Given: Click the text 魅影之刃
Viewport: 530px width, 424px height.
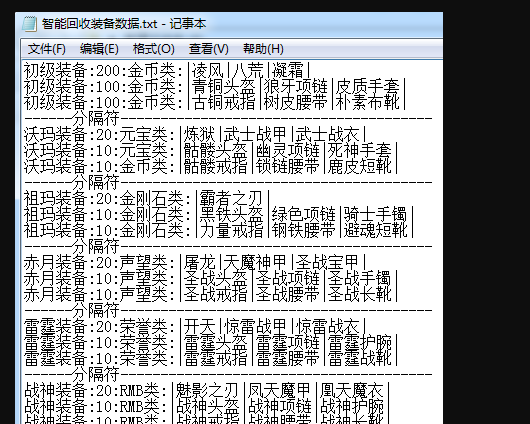Looking at the screenshot, I should coord(207,391).
